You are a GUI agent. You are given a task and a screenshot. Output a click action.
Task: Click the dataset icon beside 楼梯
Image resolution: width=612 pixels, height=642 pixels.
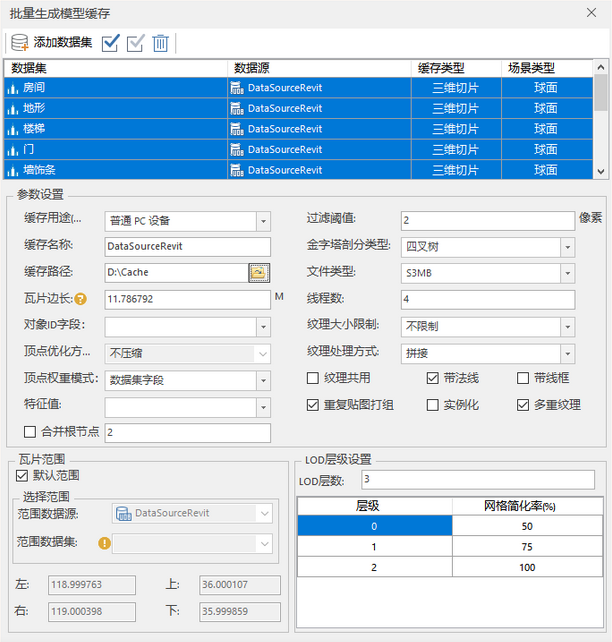pyautogui.click(x=13, y=129)
